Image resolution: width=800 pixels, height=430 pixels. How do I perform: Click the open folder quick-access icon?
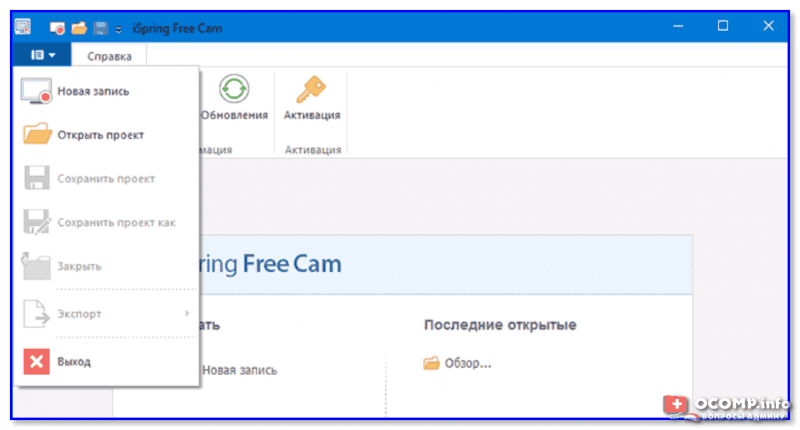79,28
